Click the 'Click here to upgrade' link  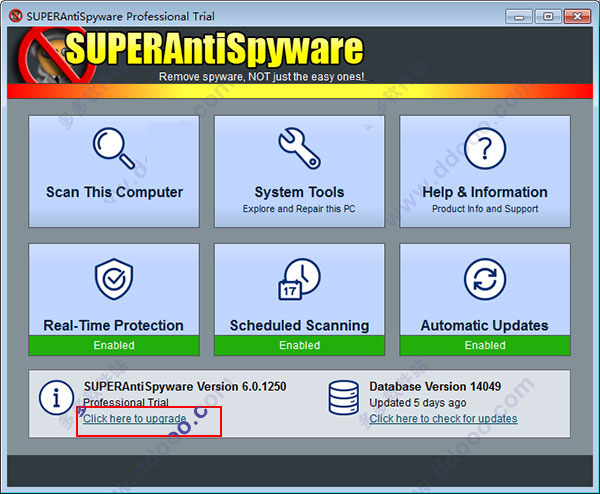tap(135, 419)
